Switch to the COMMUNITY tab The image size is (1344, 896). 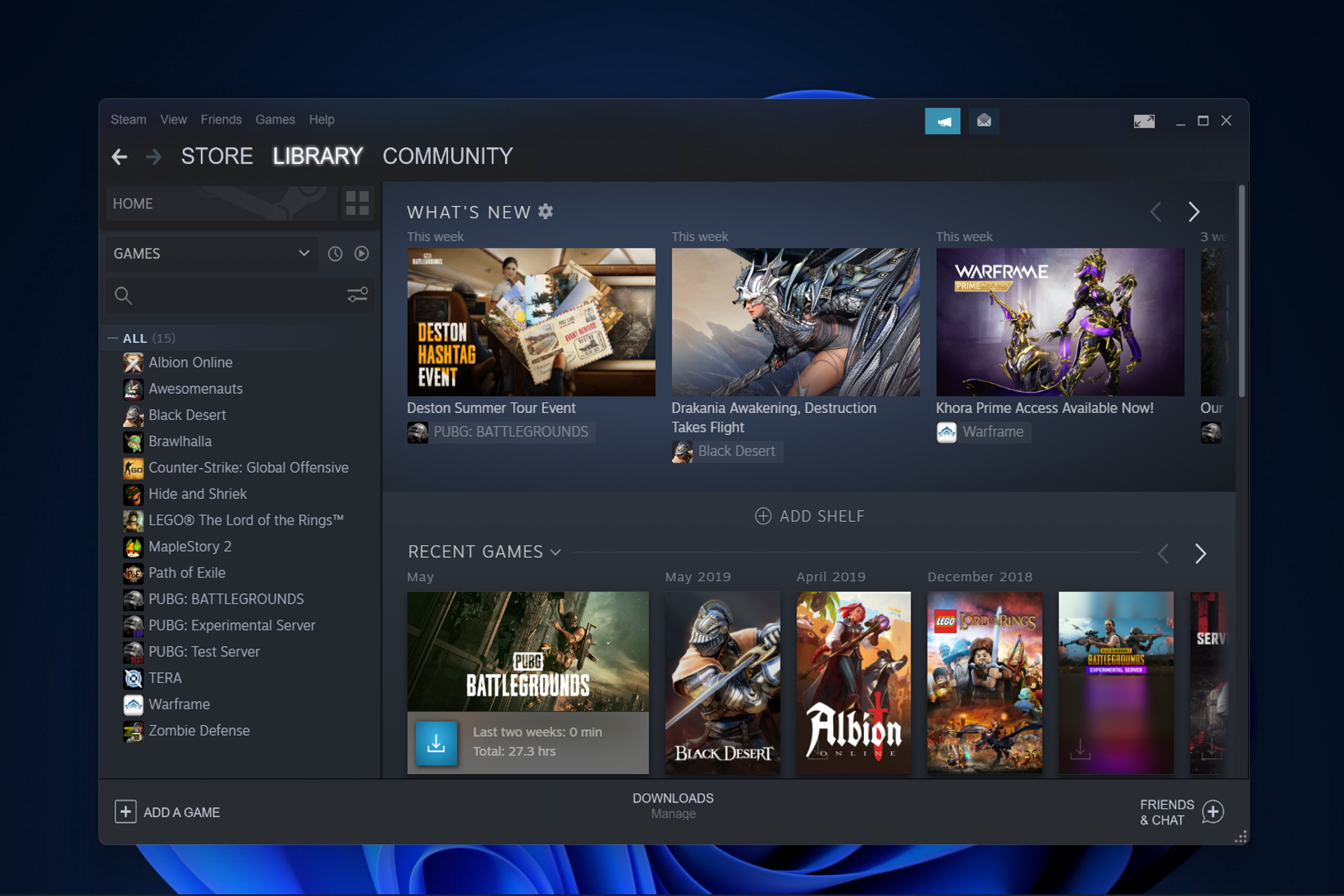click(x=447, y=156)
